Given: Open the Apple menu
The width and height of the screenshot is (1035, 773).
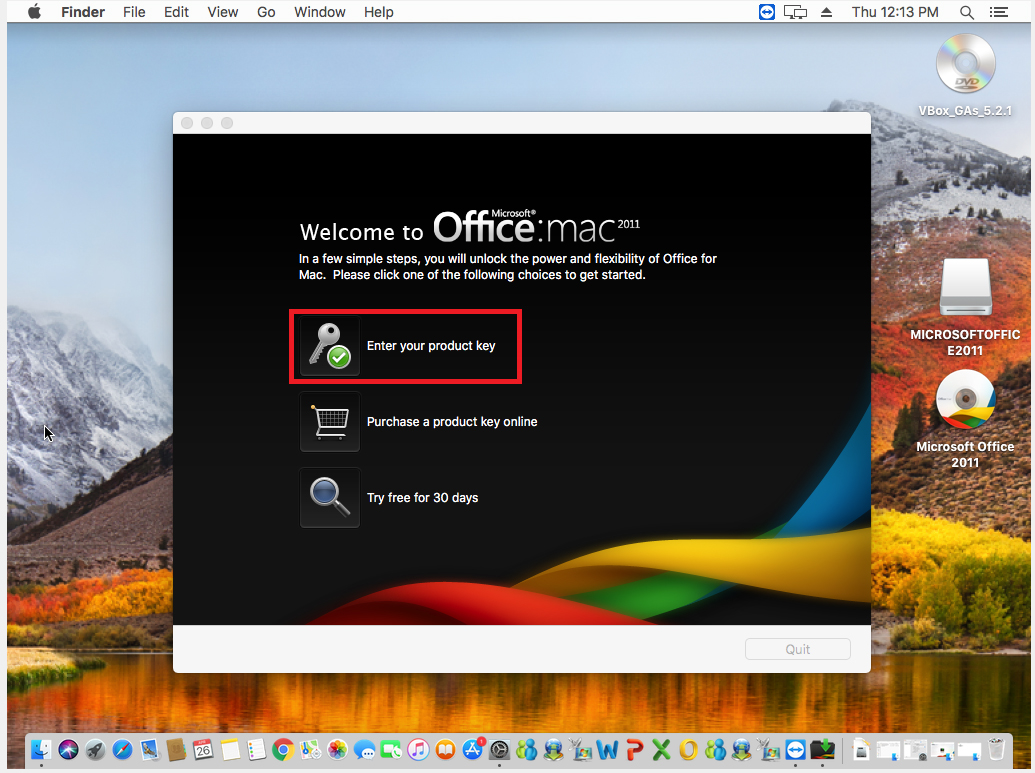Looking at the screenshot, I should [x=33, y=12].
